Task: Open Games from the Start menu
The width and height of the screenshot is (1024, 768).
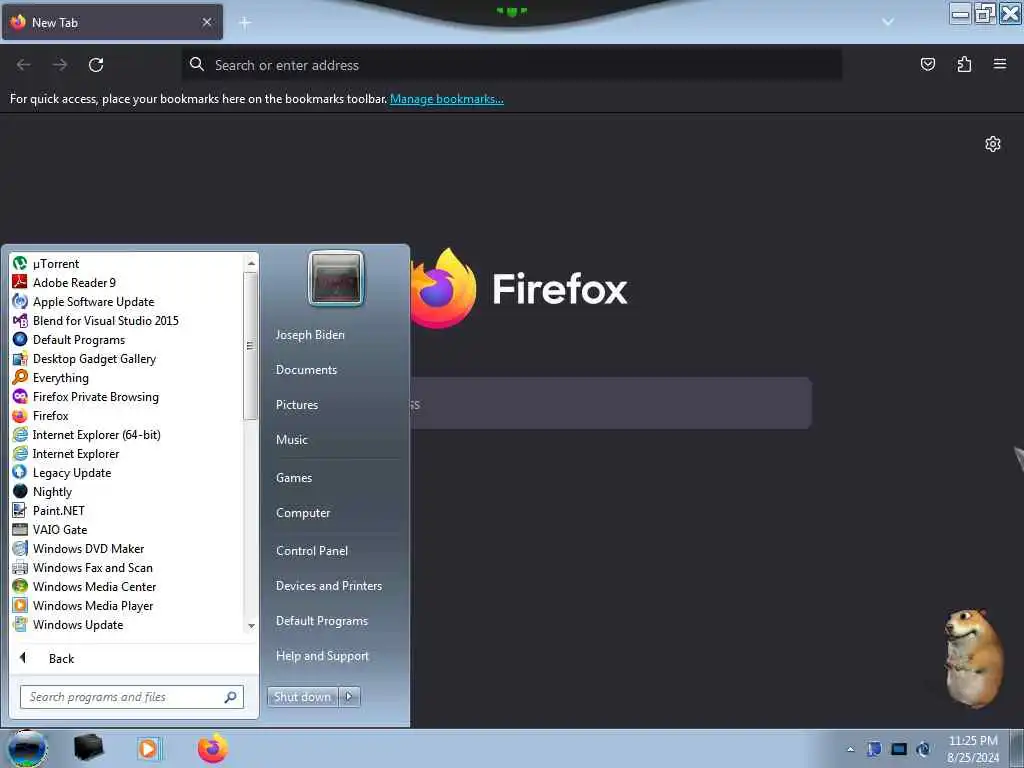Action: point(294,478)
